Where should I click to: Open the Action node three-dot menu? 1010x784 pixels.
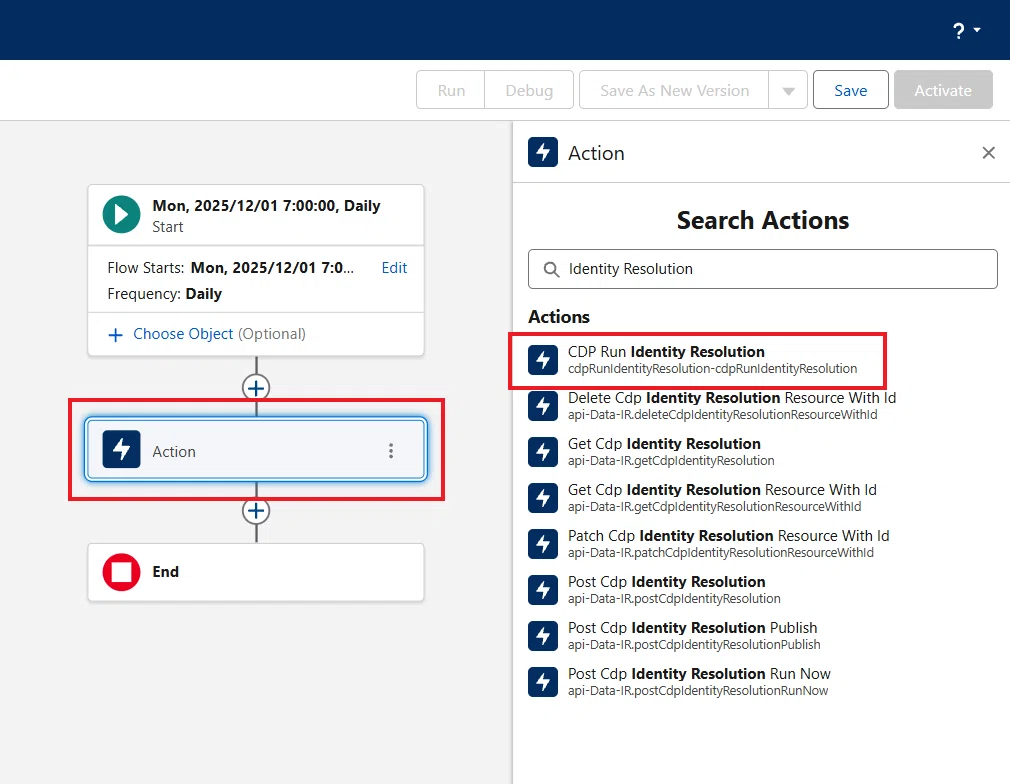click(x=390, y=451)
